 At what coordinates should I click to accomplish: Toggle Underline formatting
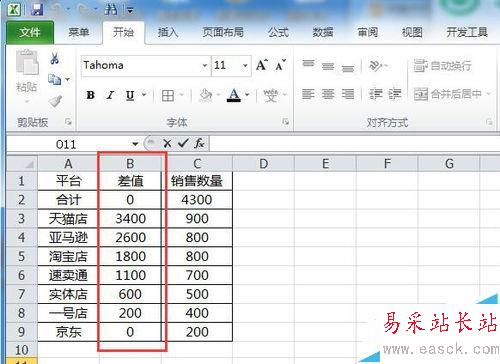(130, 96)
